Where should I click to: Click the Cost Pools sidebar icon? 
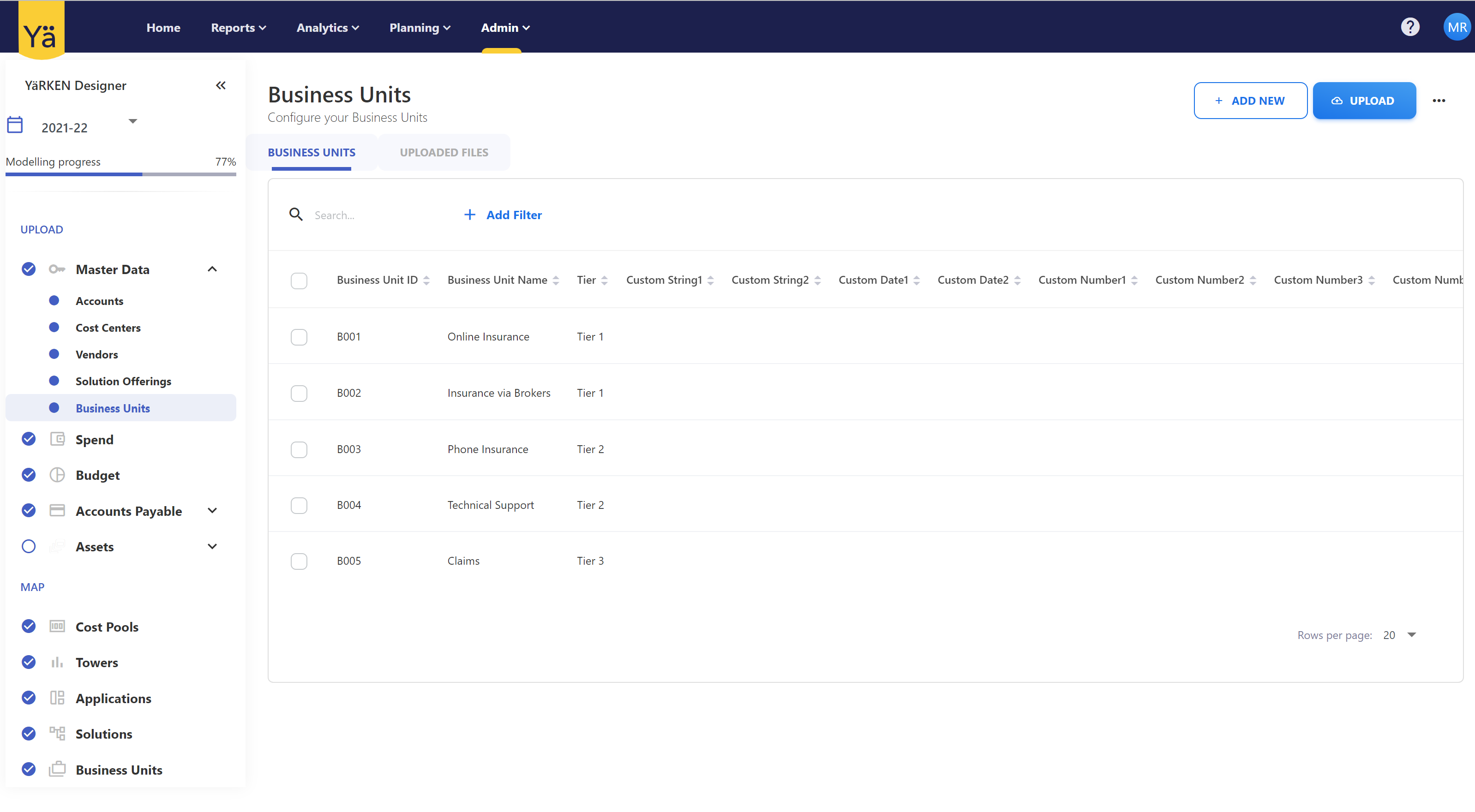point(57,626)
